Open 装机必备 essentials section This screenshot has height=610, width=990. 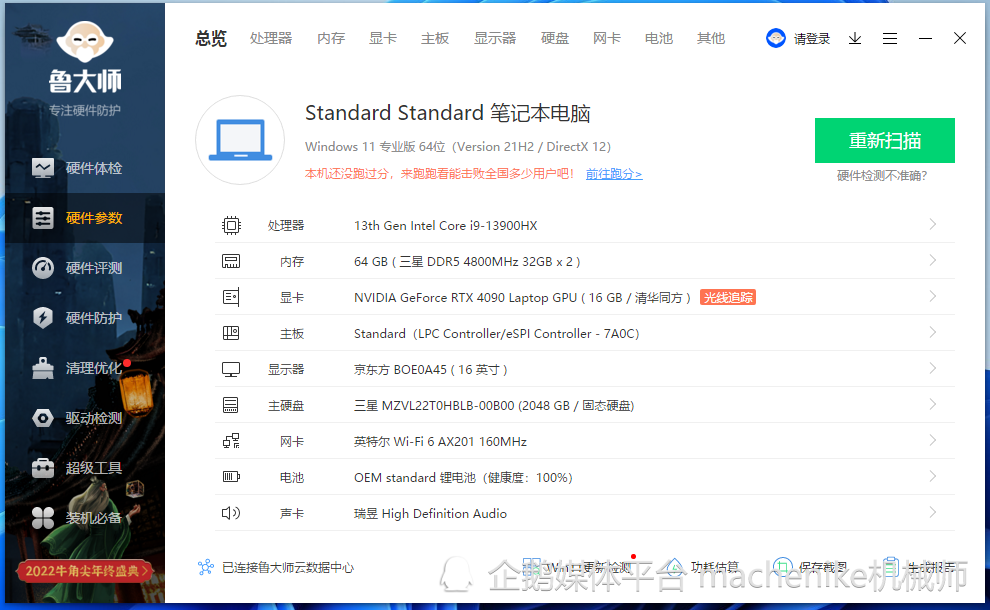click(x=77, y=518)
